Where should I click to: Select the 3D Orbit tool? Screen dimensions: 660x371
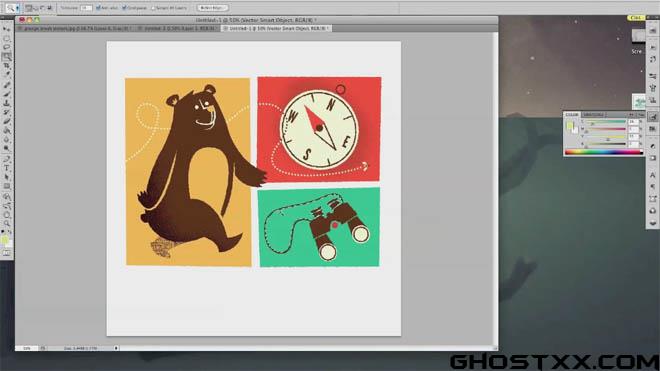[6, 206]
